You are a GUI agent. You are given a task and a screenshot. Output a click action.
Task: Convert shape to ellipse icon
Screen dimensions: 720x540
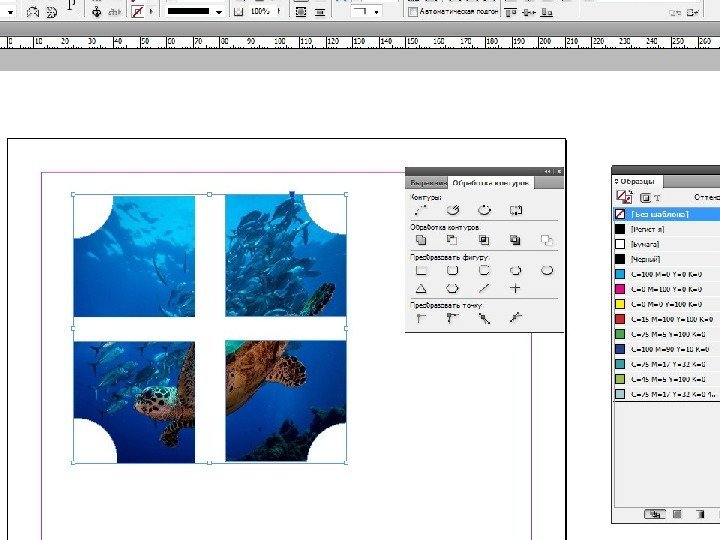(x=546, y=270)
